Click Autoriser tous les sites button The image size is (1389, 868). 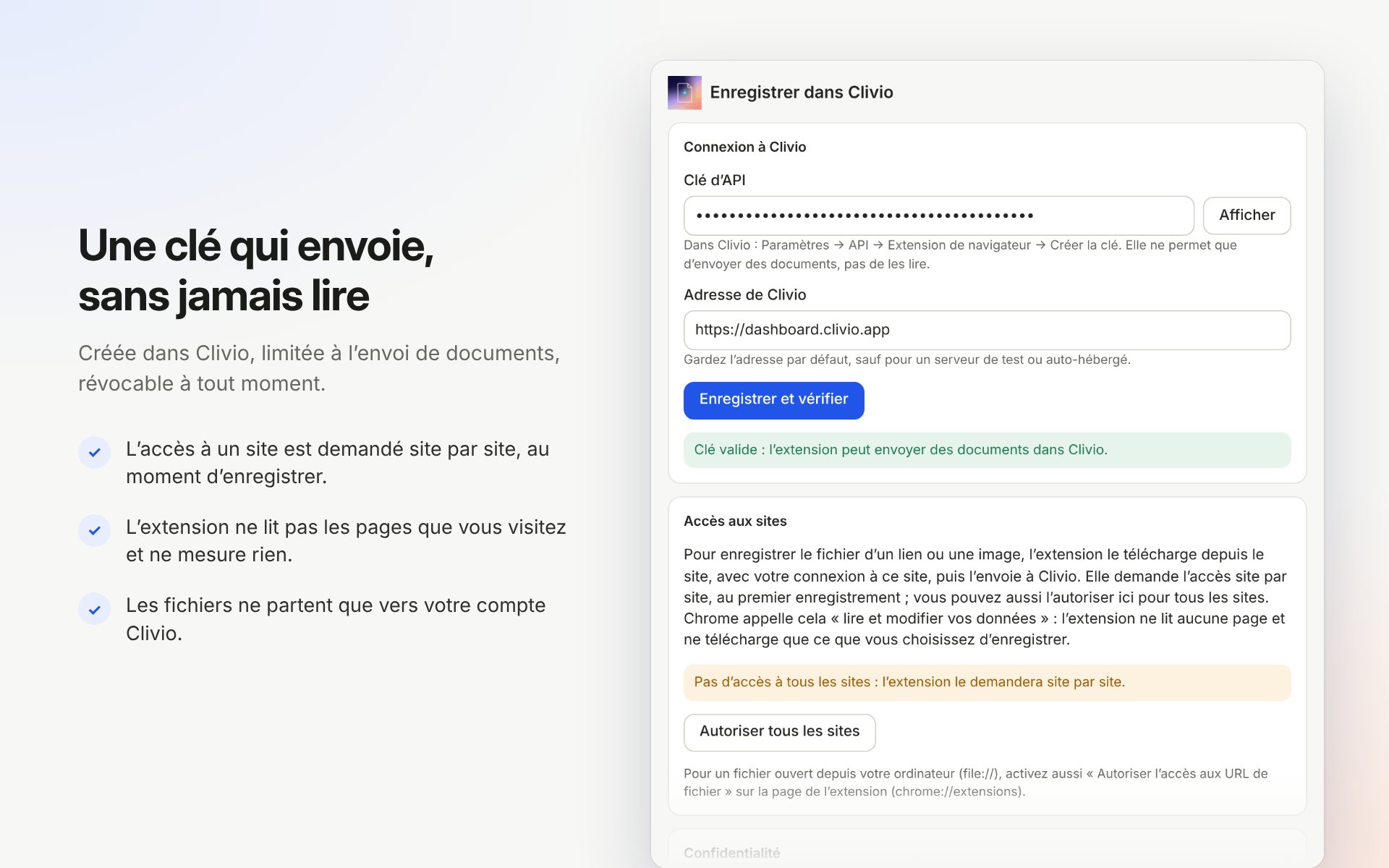[x=779, y=732]
